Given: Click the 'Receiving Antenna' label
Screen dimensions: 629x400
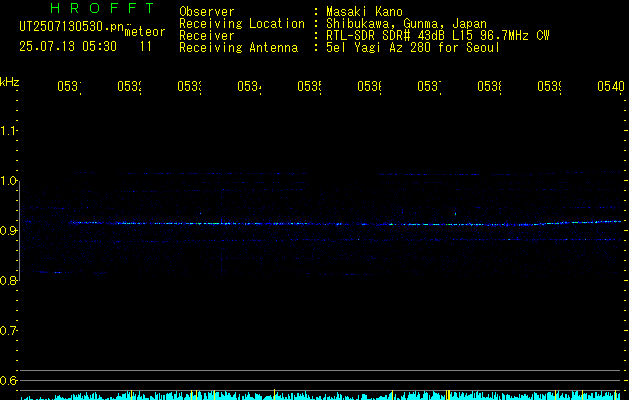Looking at the screenshot, I should coord(239,48).
